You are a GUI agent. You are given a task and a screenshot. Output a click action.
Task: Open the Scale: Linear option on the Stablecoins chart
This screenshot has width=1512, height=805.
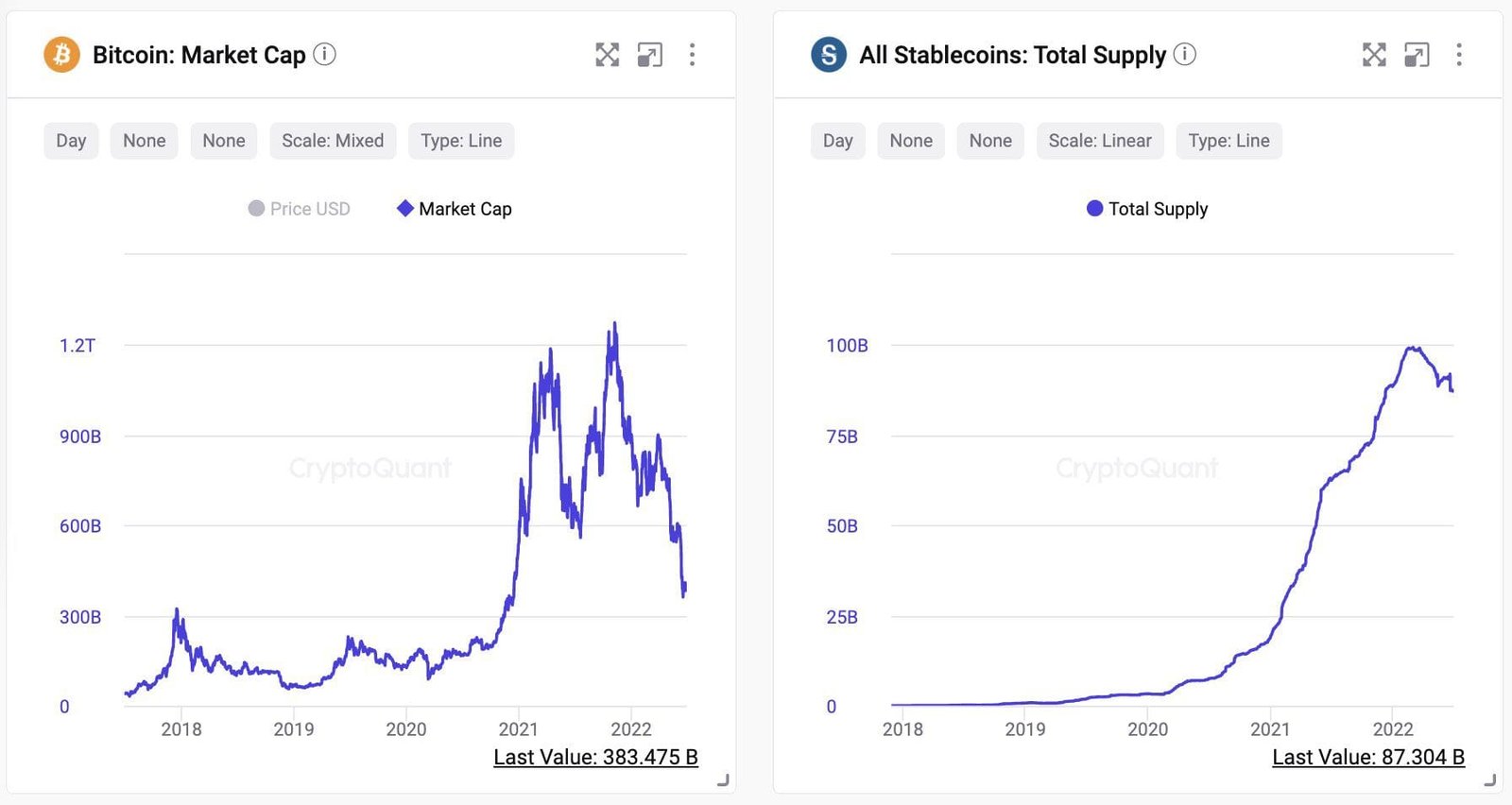tap(1100, 140)
